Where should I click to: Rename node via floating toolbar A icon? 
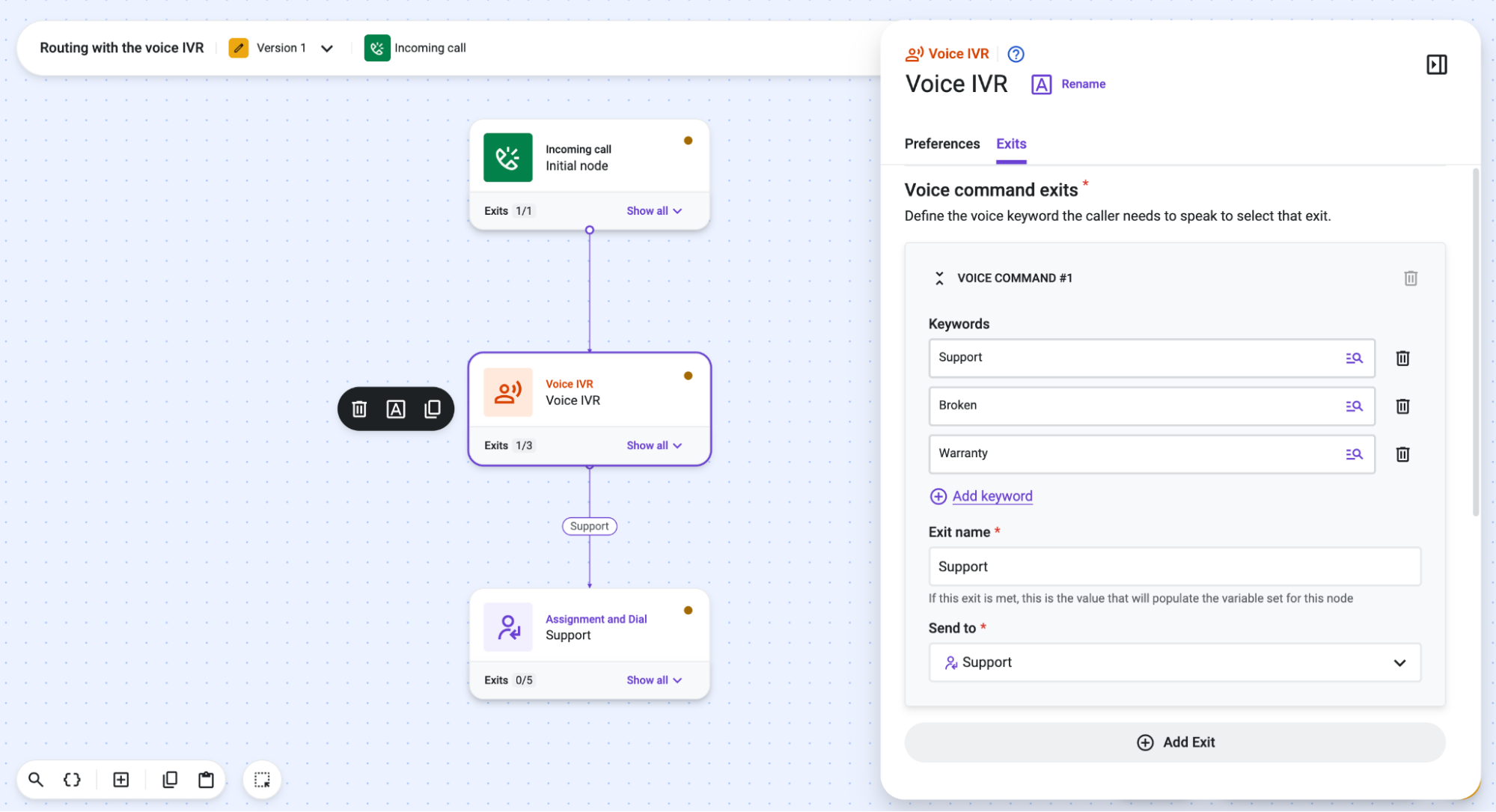coord(396,409)
